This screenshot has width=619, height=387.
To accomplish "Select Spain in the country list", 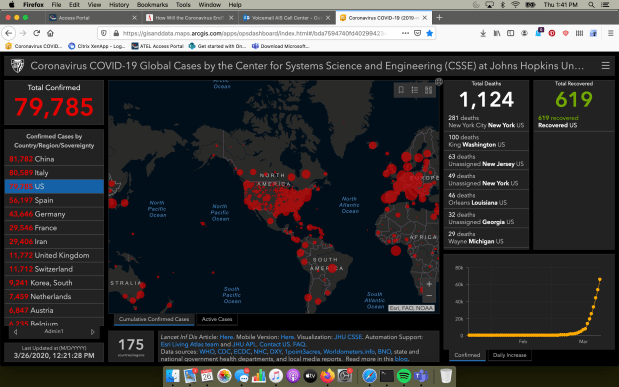I will pos(54,200).
